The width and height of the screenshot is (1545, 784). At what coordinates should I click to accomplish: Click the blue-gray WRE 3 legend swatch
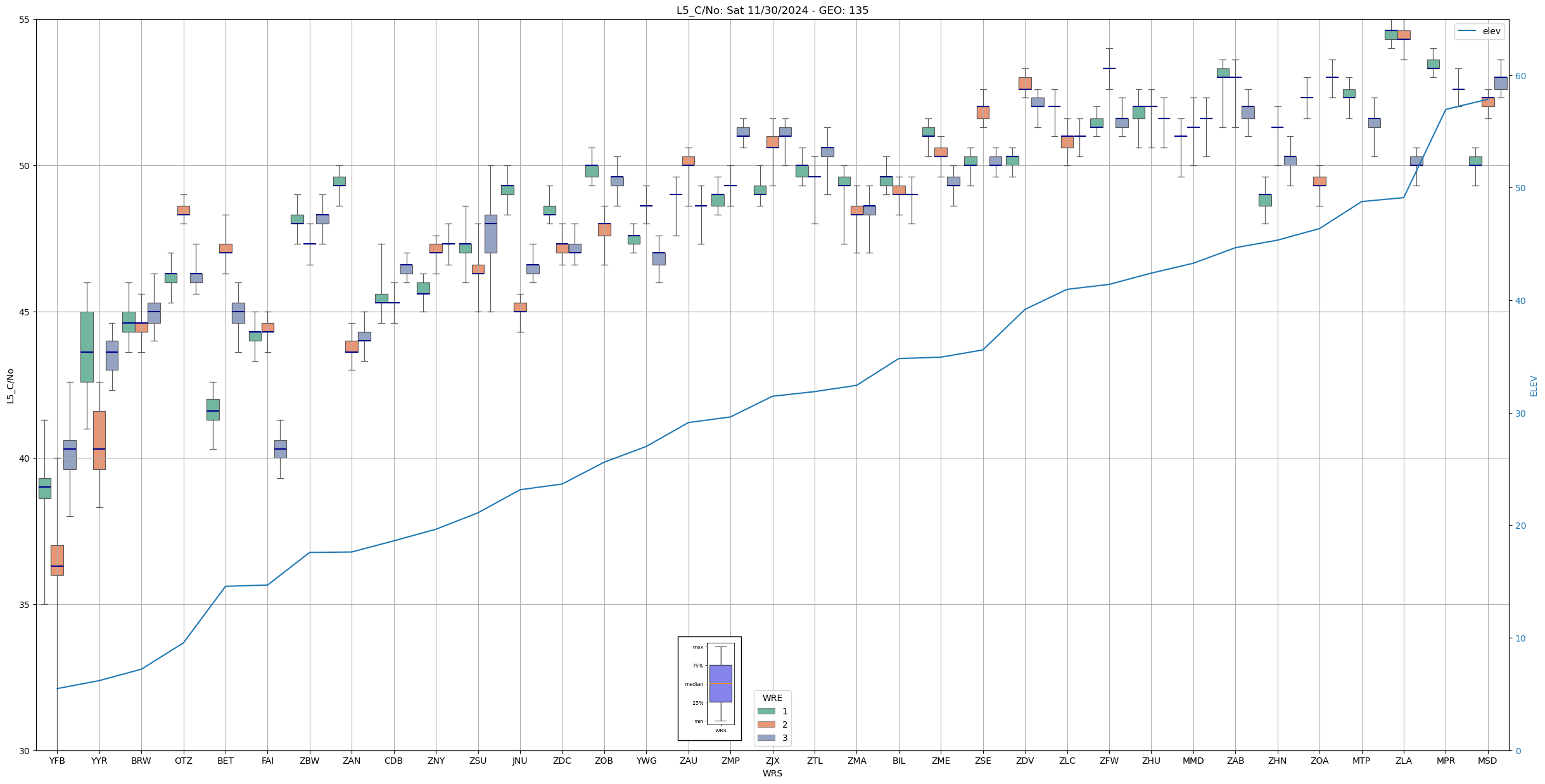coord(766,738)
